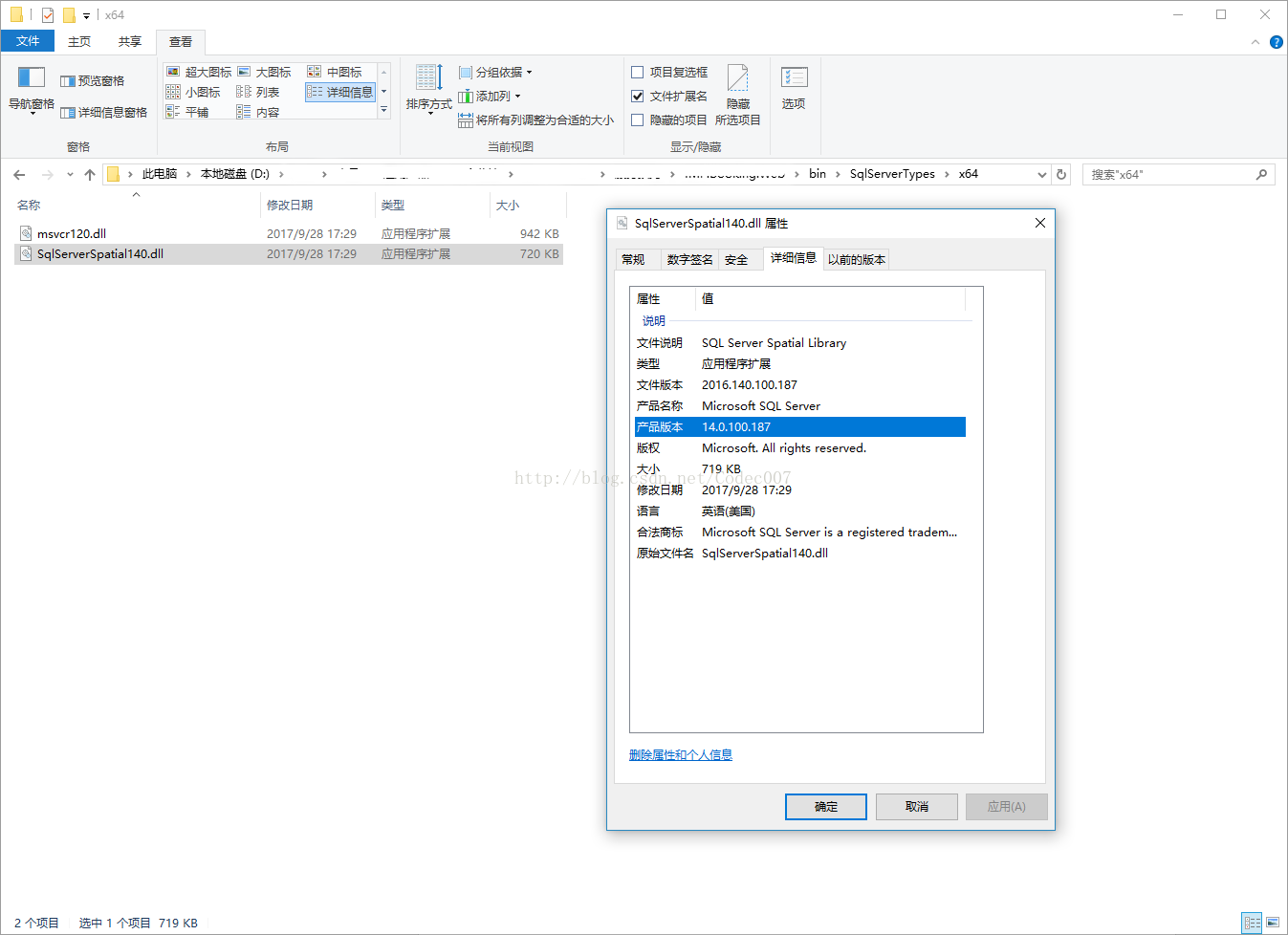Image resolution: width=1288 pixels, height=935 pixels.
Task: Open the Add columns dropdown
Action: (x=490, y=96)
